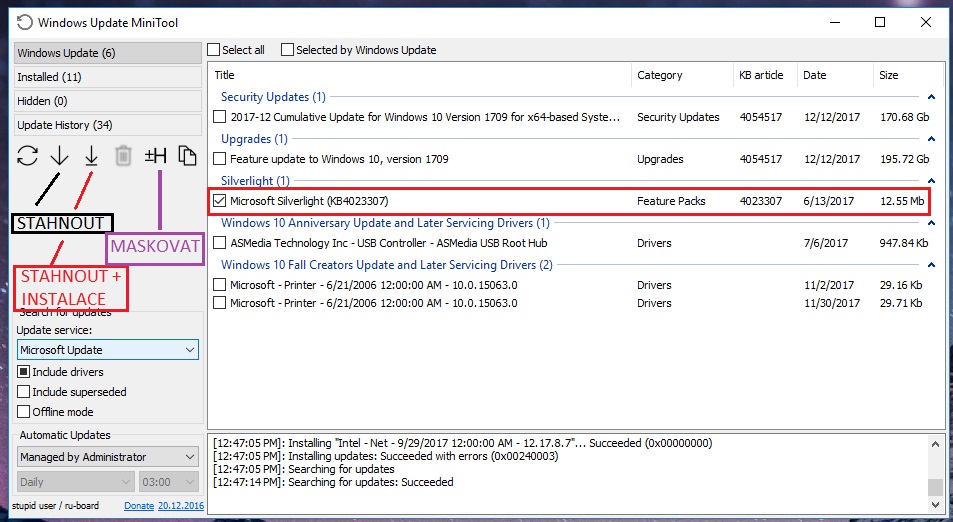Click the refresh check-for-updates icon
The image size is (953, 522).
pos(27,156)
